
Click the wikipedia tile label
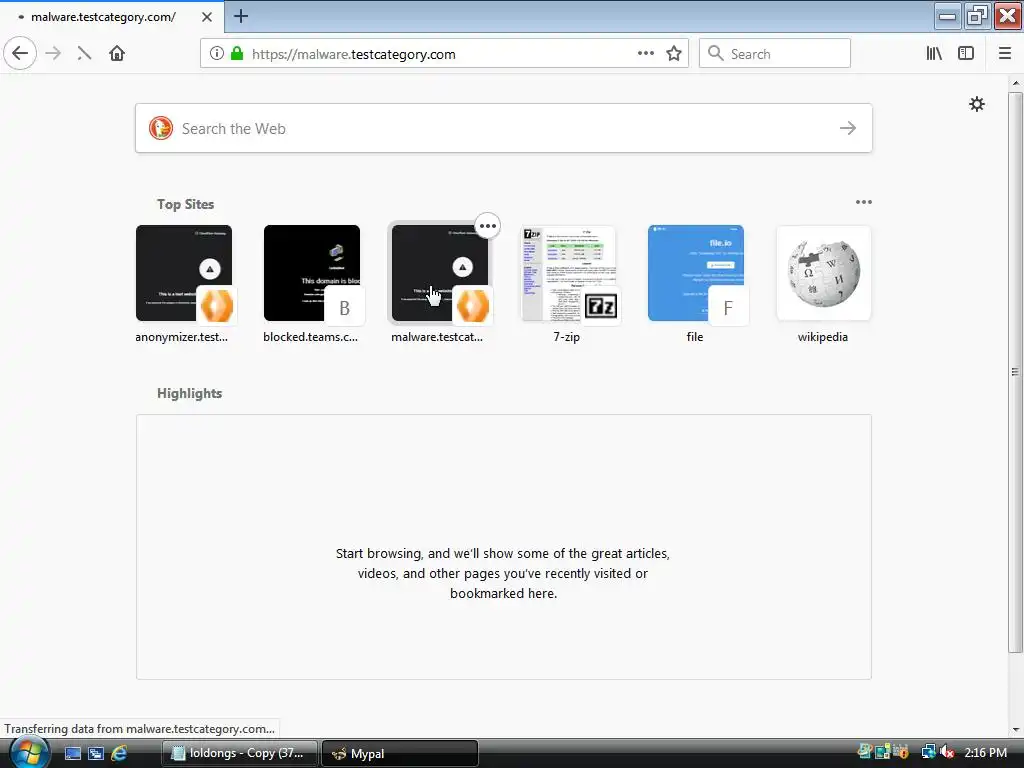(x=823, y=337)
